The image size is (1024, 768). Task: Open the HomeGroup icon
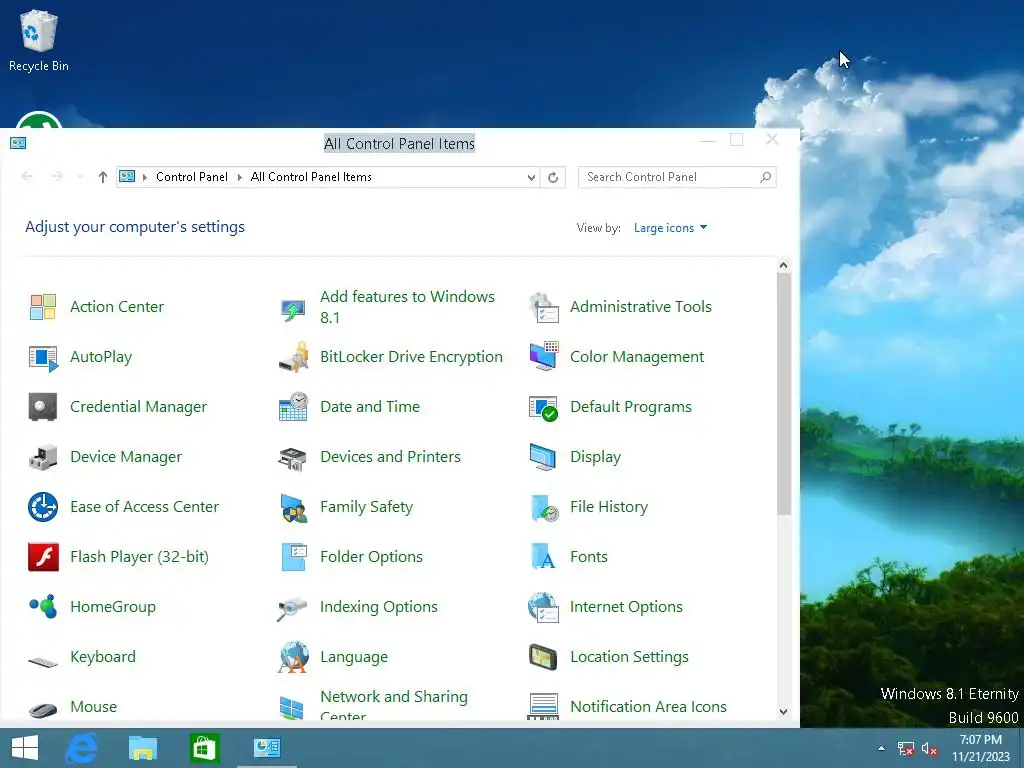click(x=43, y=607)
